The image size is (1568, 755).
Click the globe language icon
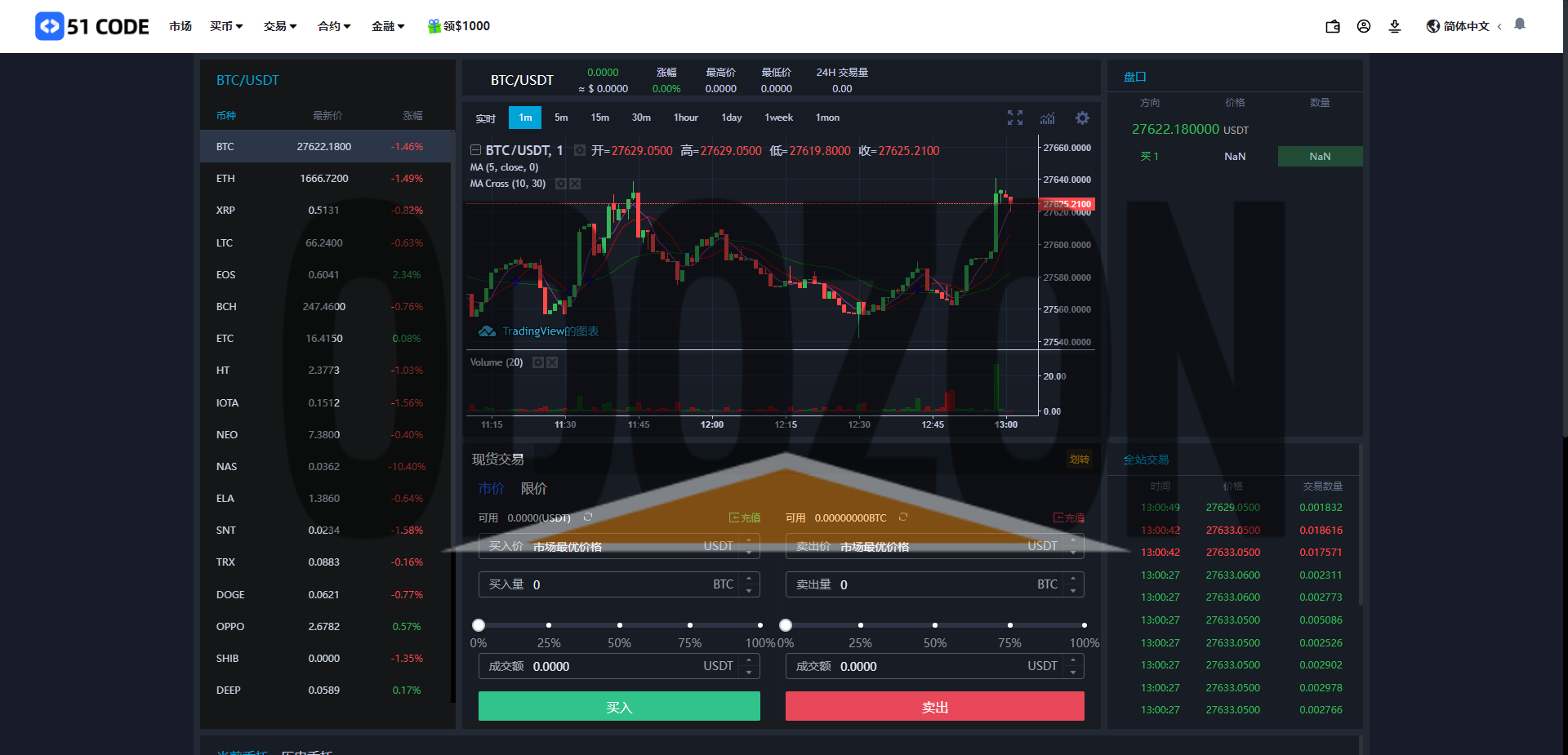point(1433,26)
